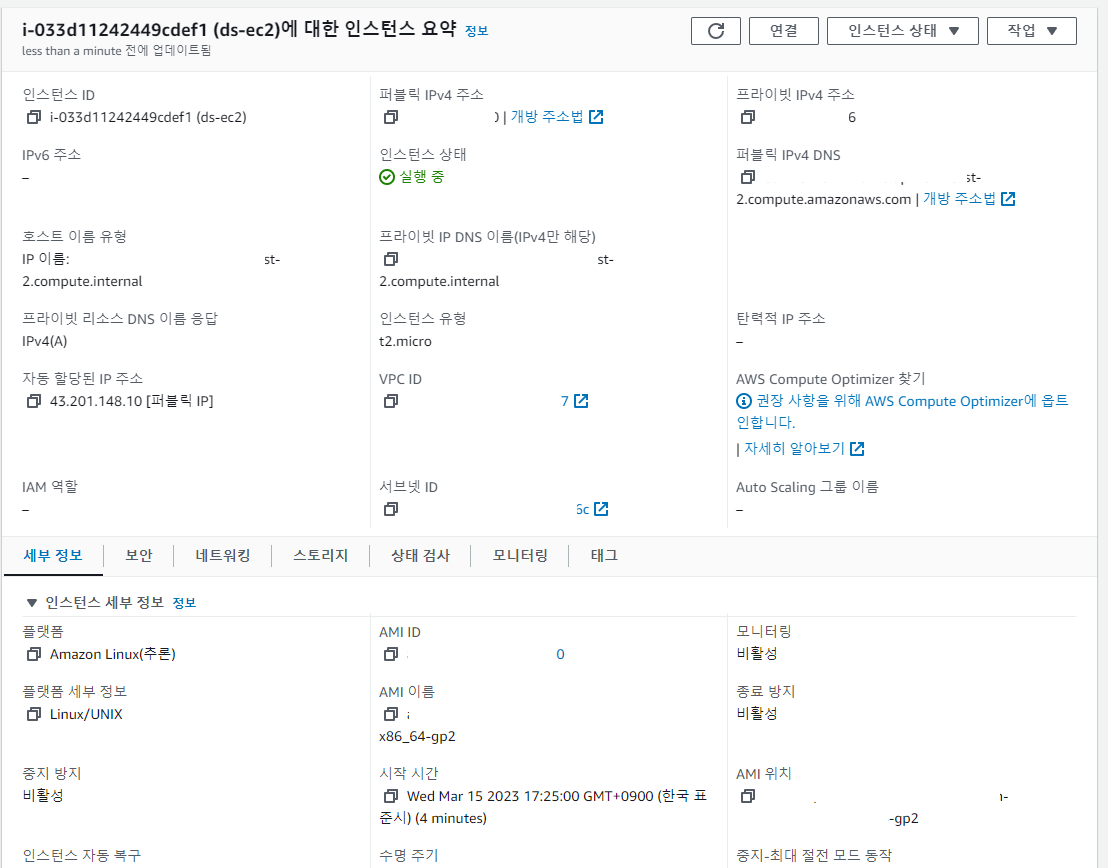Click the refresh icon button

[715, 31]
